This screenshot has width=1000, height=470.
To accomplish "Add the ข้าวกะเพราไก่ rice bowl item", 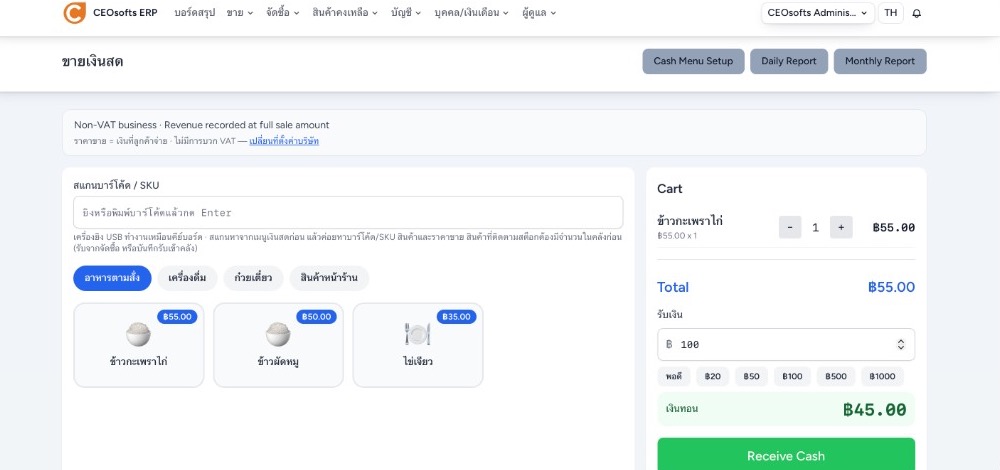I will 138,345.
